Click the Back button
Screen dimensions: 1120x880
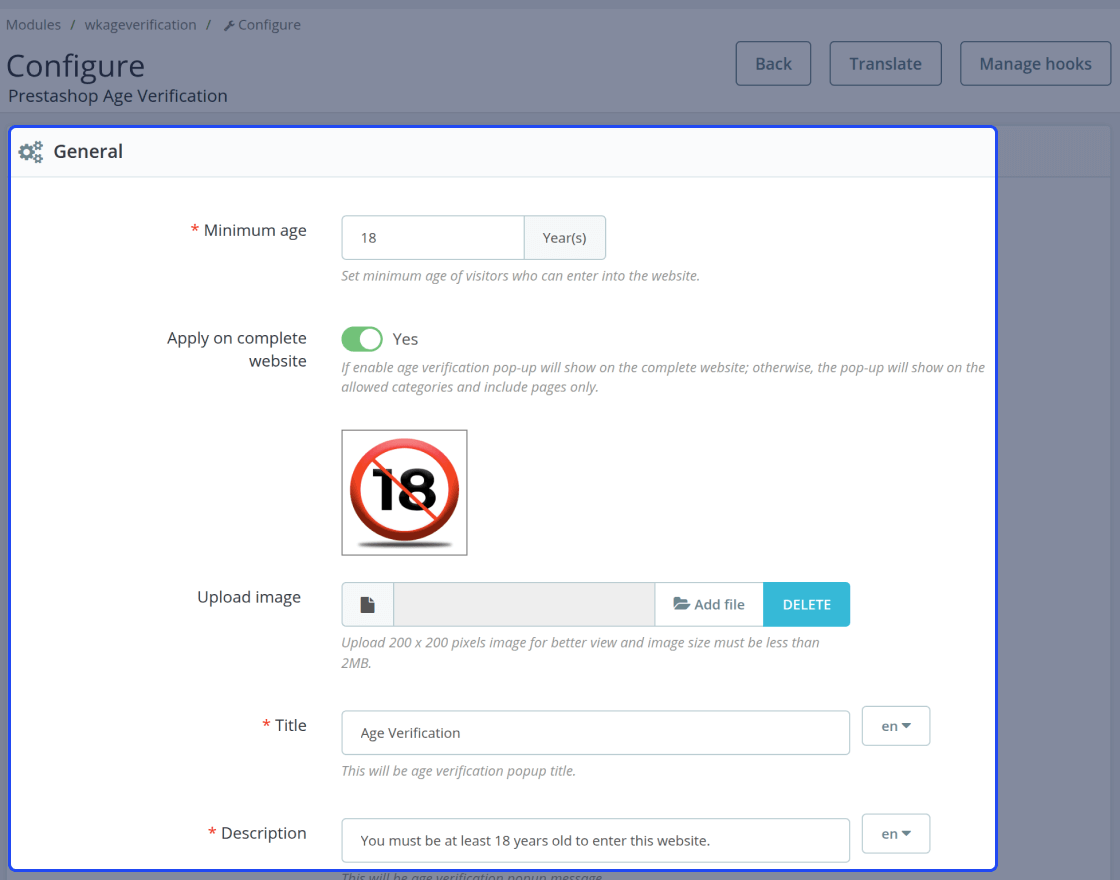[774, 64]
